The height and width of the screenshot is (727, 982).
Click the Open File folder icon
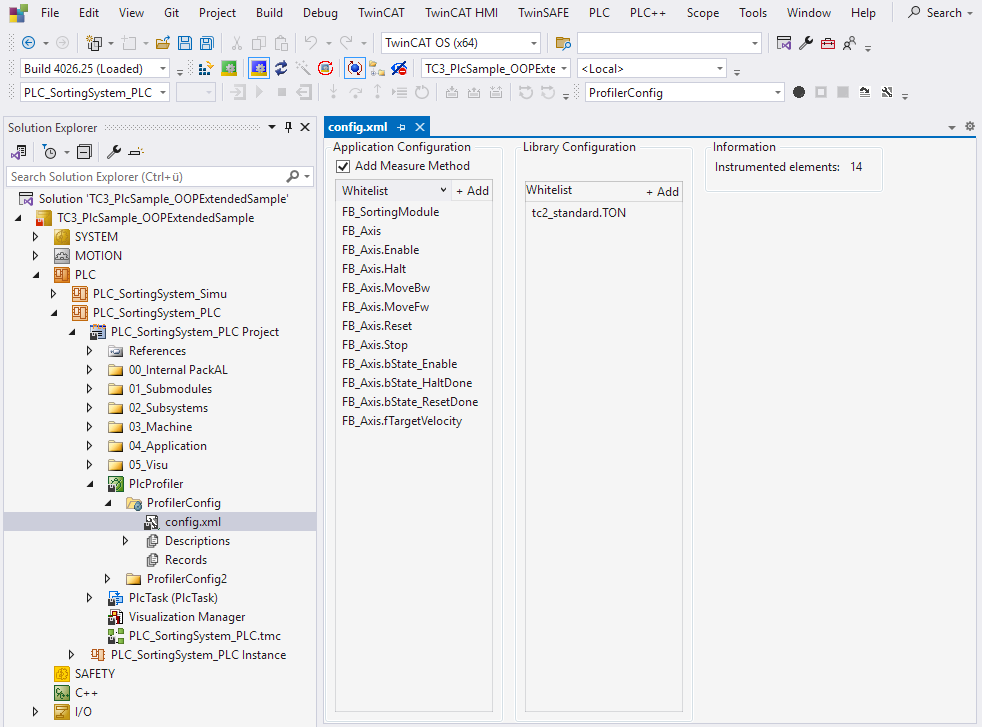pyautogui.click(x=163, y=43)
